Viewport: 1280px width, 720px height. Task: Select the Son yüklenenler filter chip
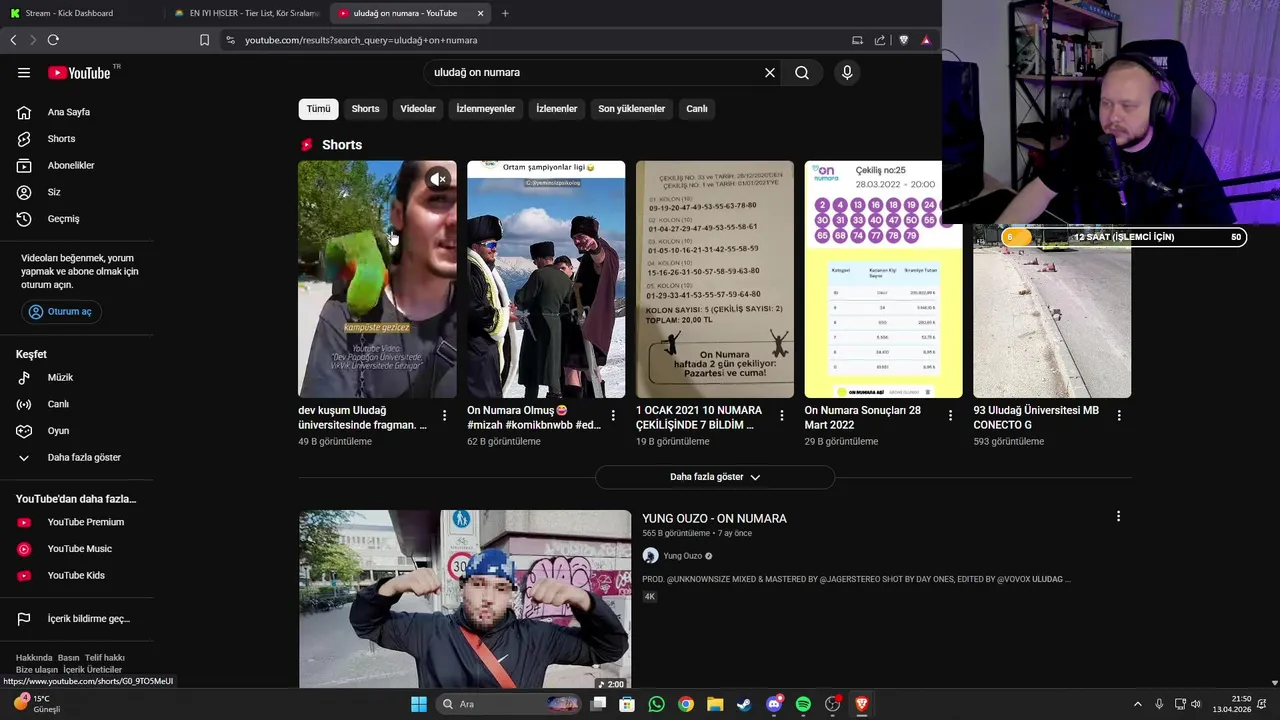pyautogui.click(x=632, y=109)
